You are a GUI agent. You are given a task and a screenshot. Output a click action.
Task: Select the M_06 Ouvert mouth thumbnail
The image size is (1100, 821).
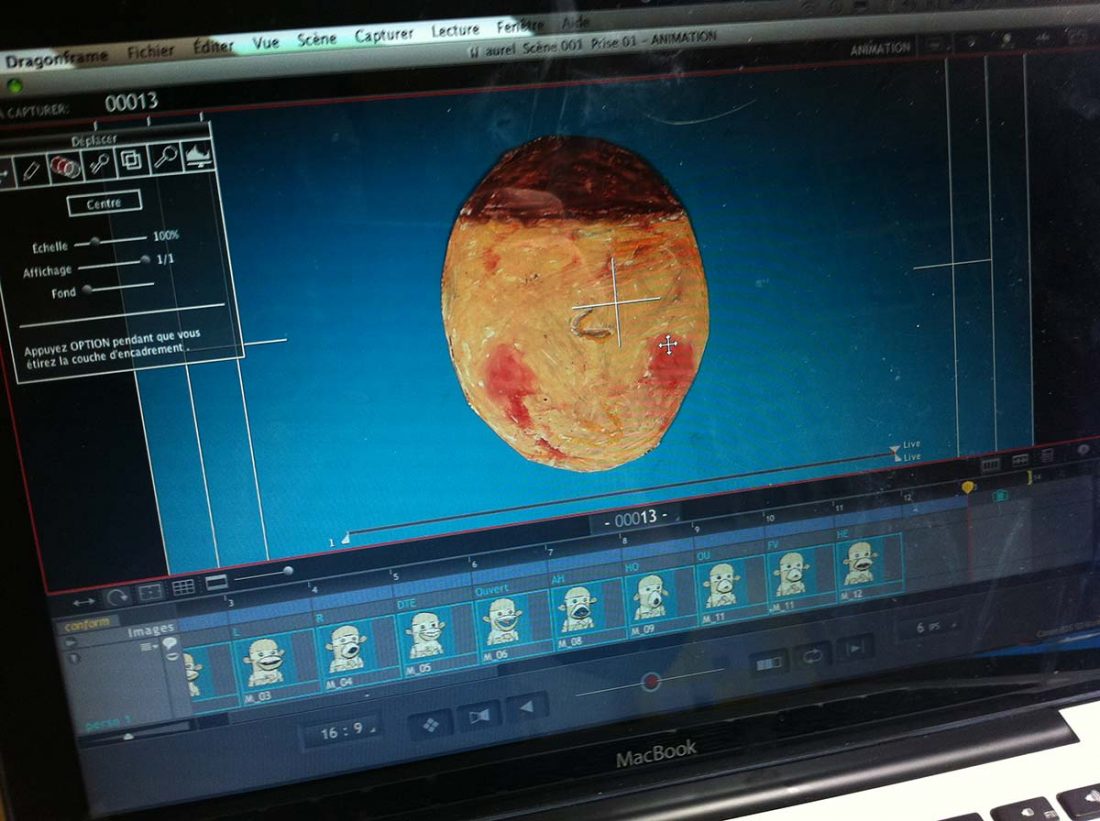pos(512,625)
